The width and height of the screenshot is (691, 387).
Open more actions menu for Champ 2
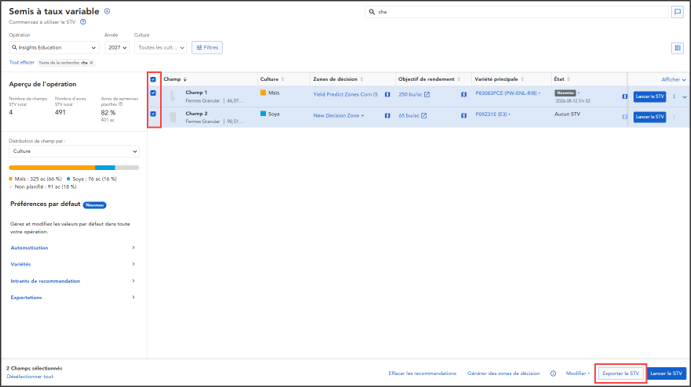pyautogui.click(x=674, y=117)
